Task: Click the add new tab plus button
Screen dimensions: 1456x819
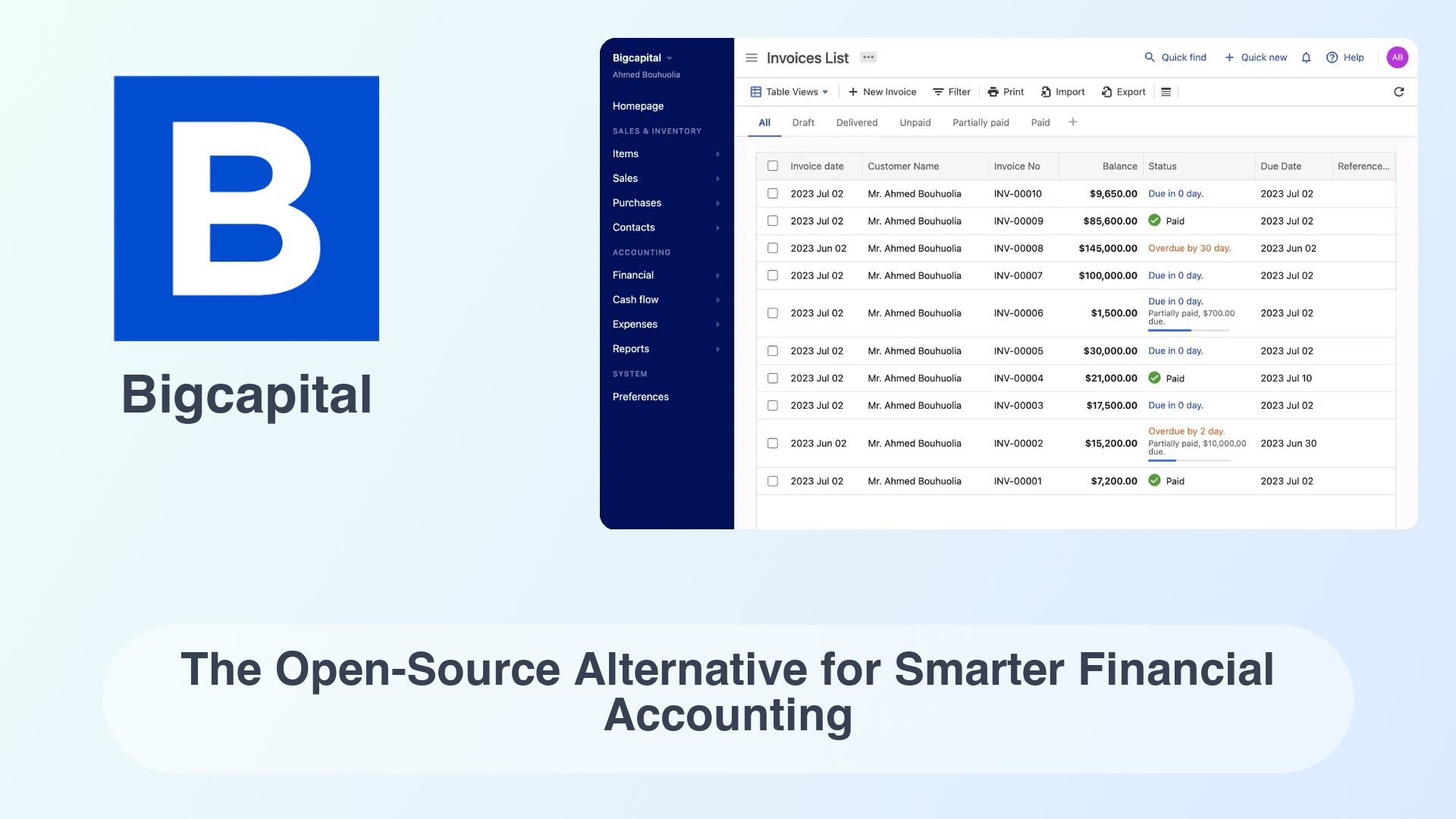Action: [x=1072, y=122]
